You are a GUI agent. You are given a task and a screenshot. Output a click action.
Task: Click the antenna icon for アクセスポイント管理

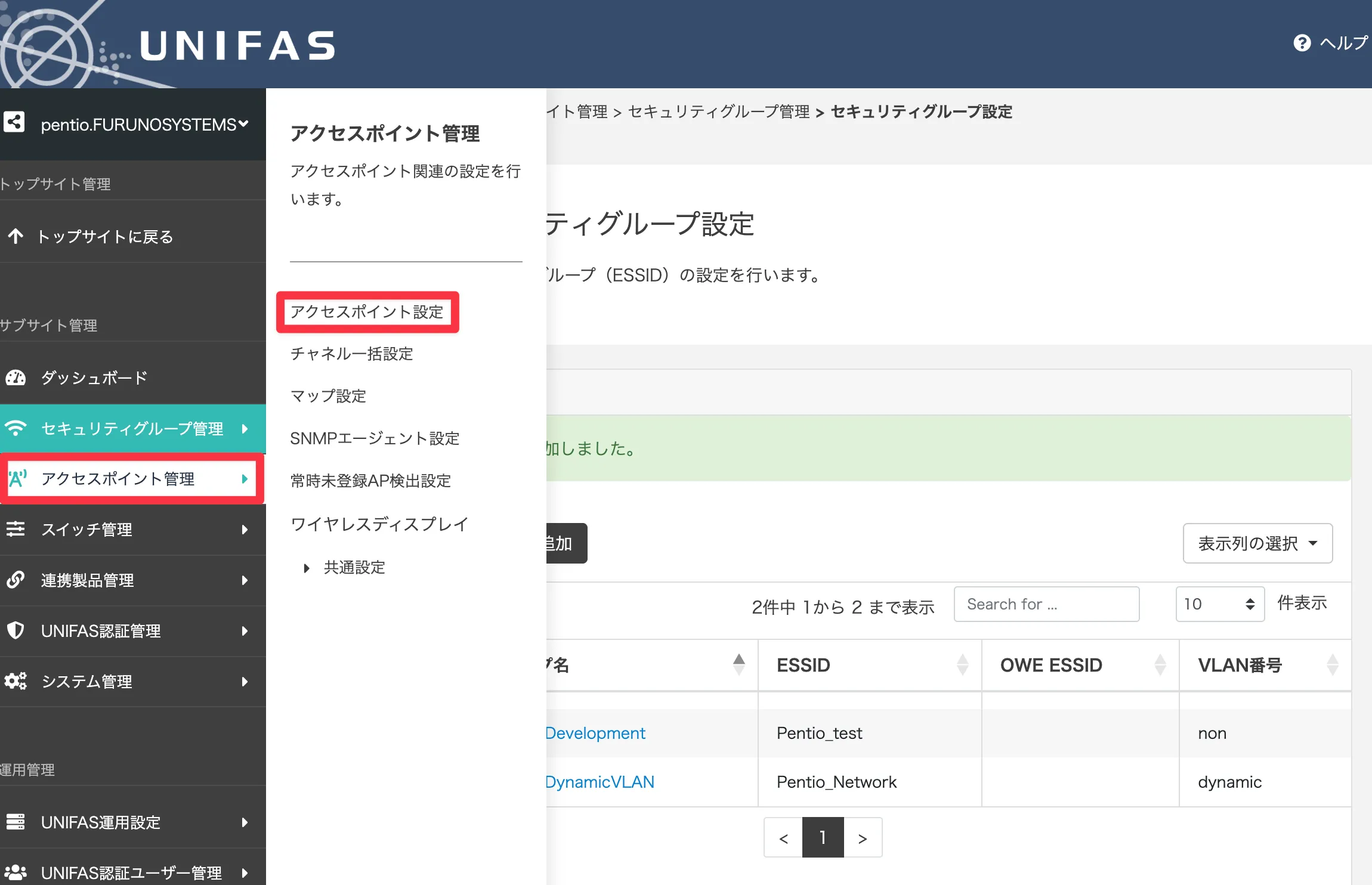tap(17, 479)
